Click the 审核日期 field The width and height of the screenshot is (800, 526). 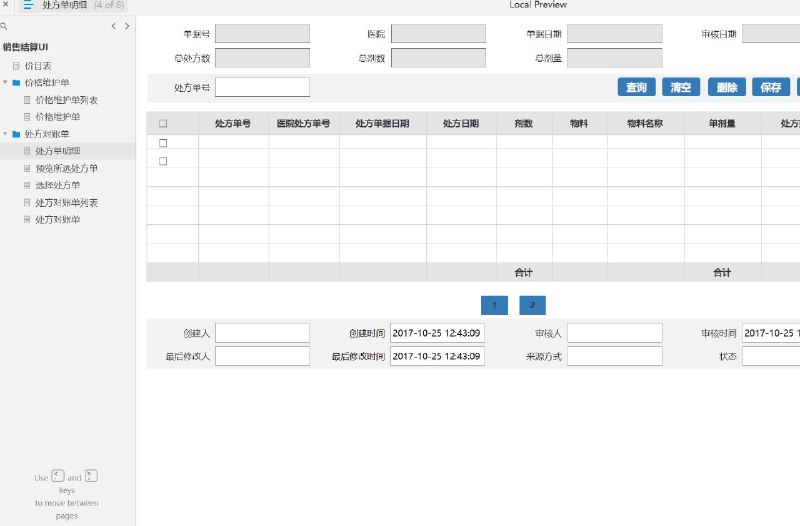(771, 34)
